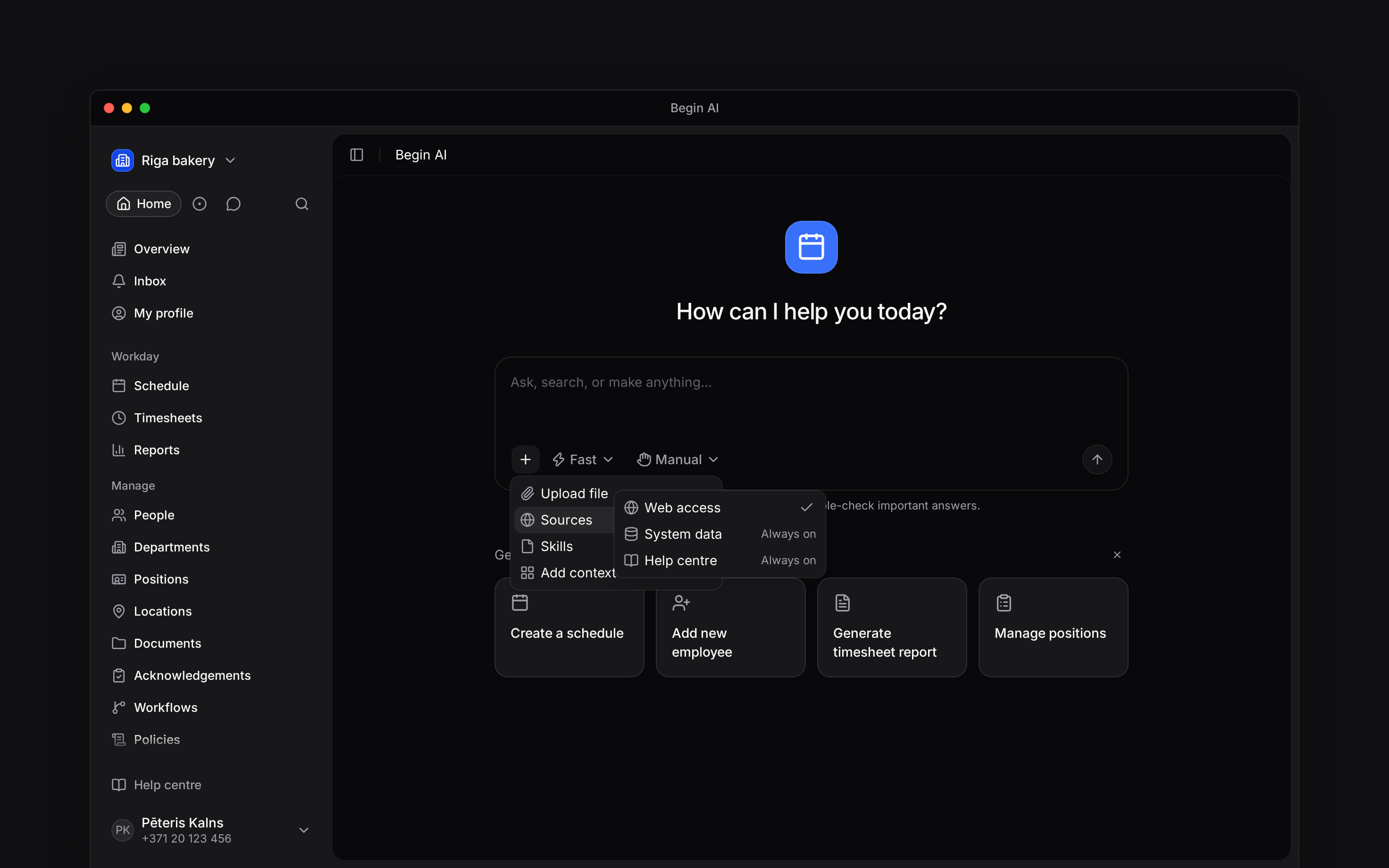Image resolution: width=1389 pixels, height=868 pixels.
Task: Open the Help centre link in the sidebar
Action: pos(156,785)
